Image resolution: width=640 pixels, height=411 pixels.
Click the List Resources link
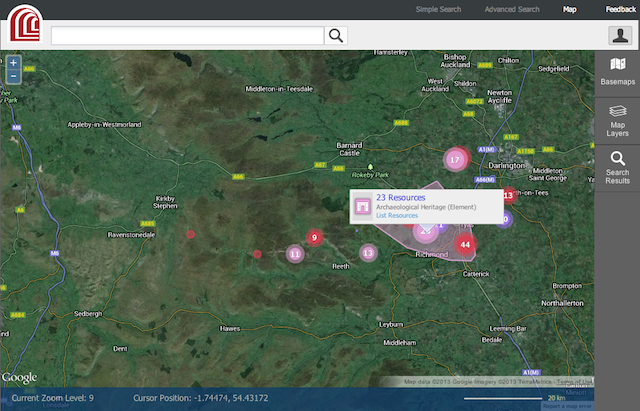[397, 215]
